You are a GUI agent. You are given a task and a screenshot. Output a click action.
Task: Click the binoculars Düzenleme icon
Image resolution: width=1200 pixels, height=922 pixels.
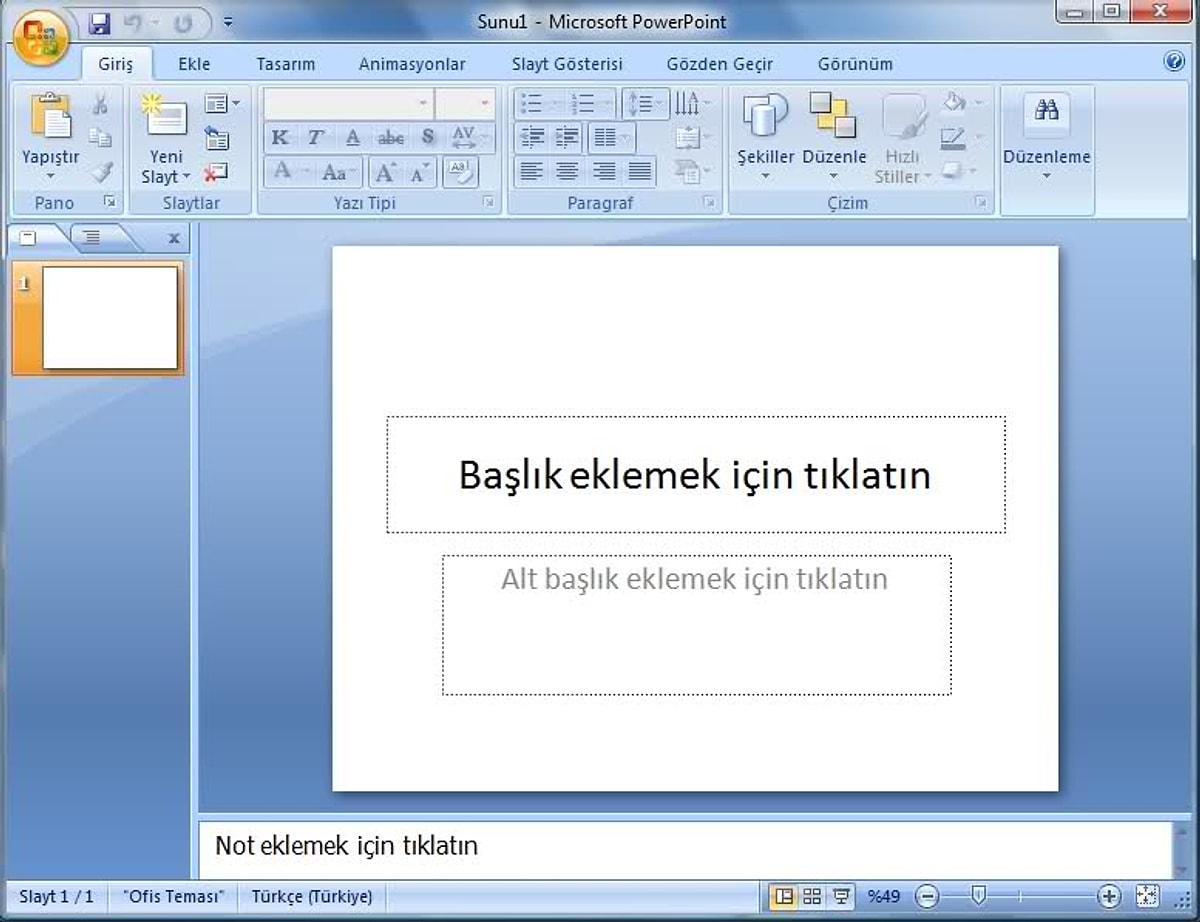(1046, 112)
